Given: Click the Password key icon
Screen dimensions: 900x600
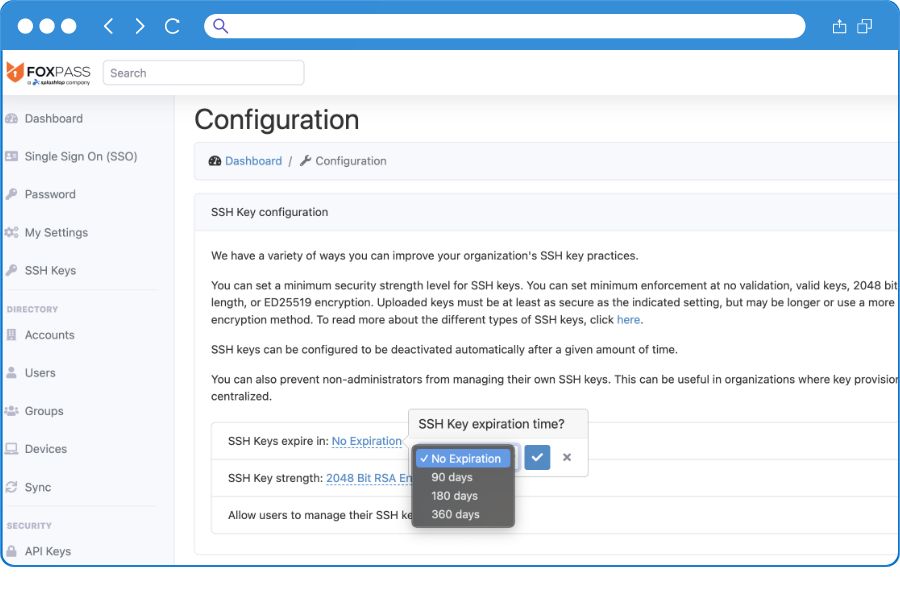Looking at the screenshot, I should tap(14, 194).
